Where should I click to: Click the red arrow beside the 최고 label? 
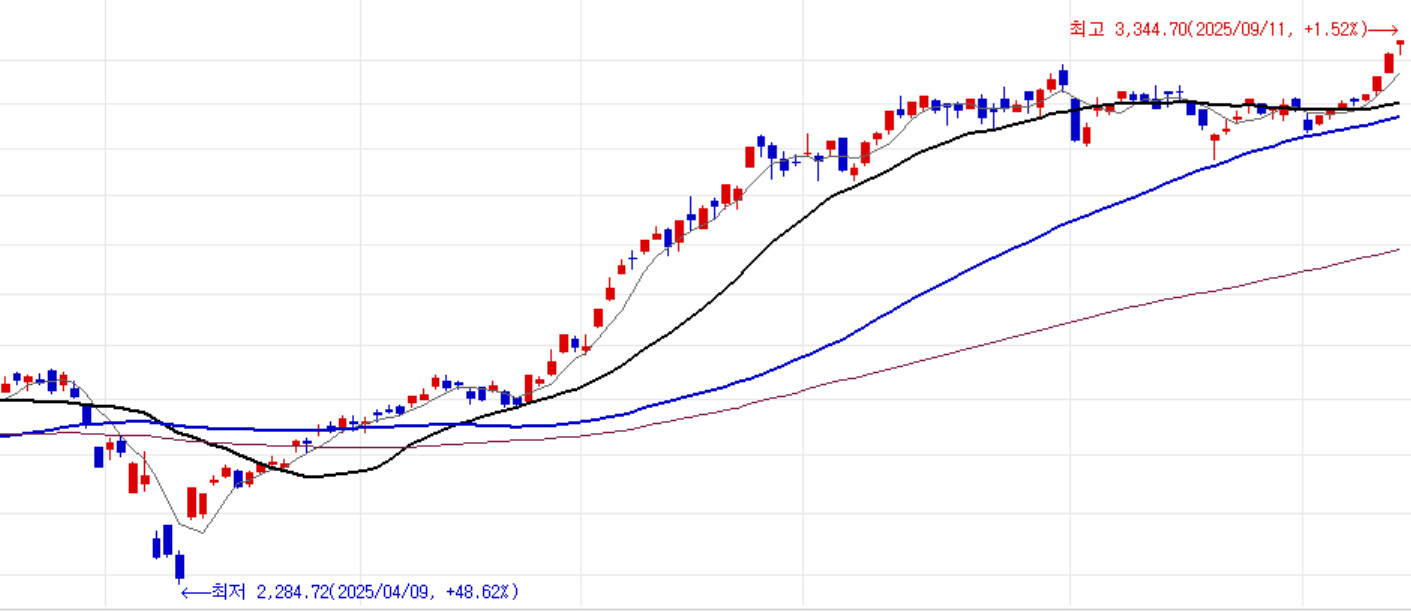click(x=1383, y=30)
